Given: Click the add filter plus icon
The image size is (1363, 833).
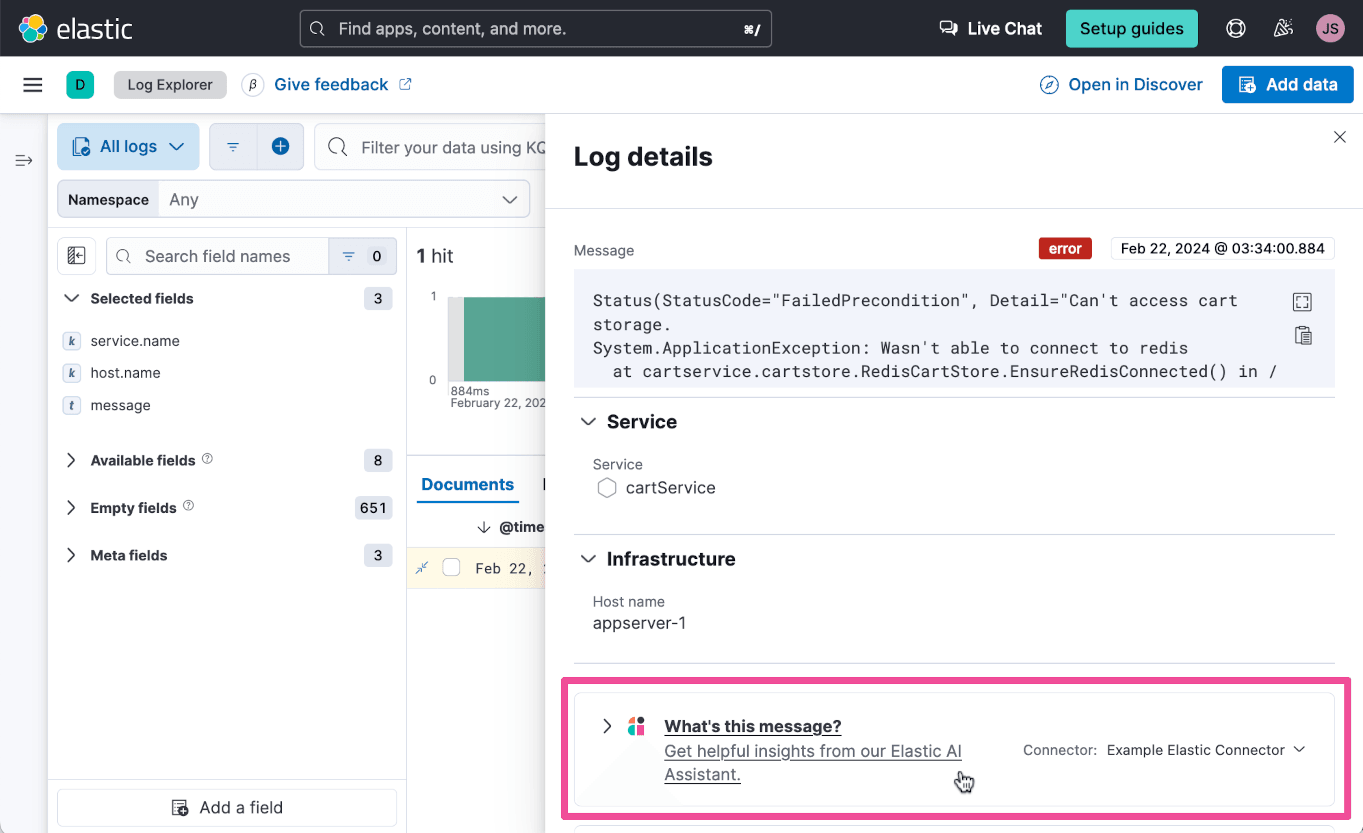Looking at the screenshot, I should [281, 147].
